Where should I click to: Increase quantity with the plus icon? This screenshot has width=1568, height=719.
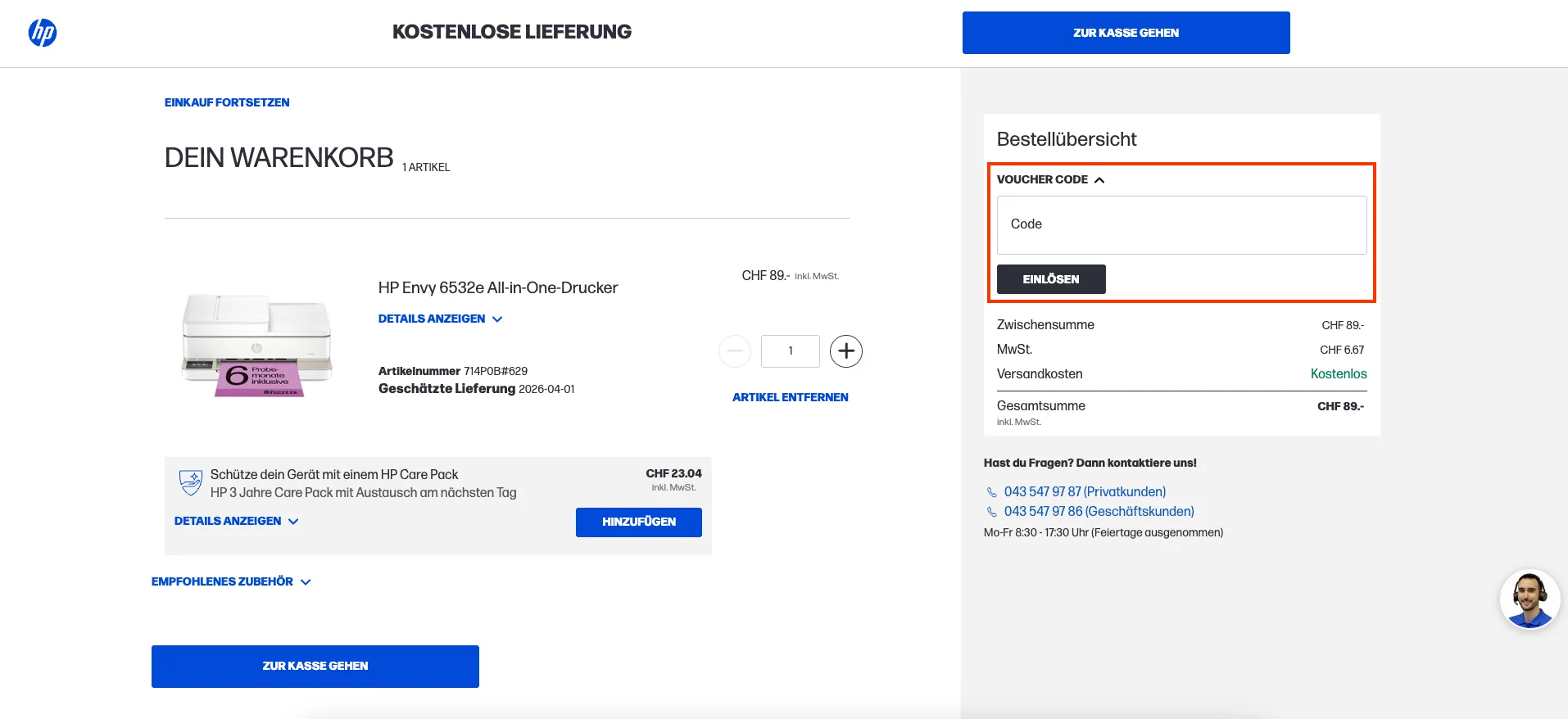pyautogui.click(x=845, y=350)
